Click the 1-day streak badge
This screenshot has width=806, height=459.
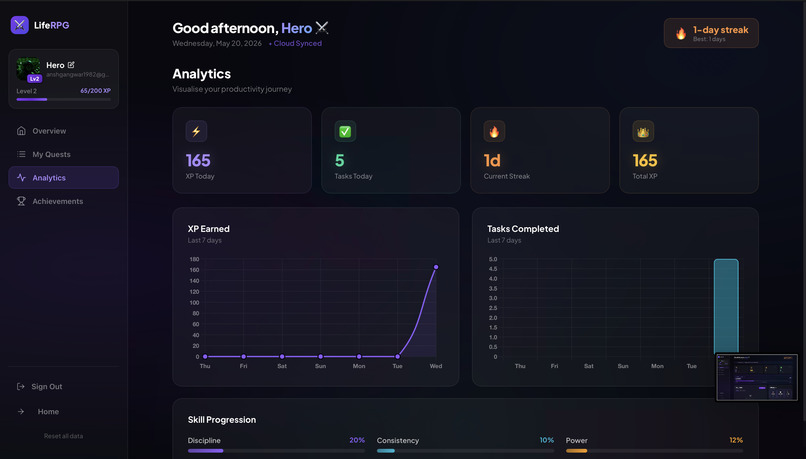[x=711, y=33]
